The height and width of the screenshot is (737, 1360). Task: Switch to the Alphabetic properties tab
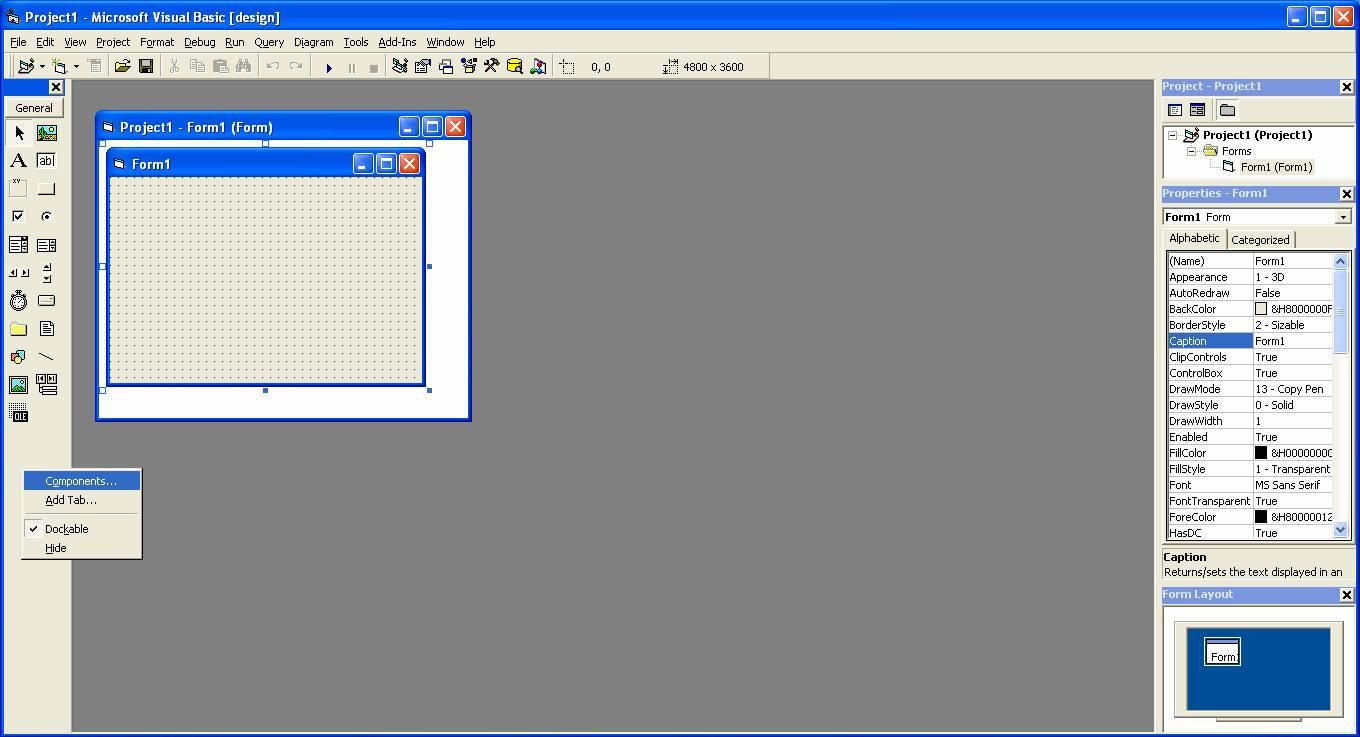tap(1194, 238)
